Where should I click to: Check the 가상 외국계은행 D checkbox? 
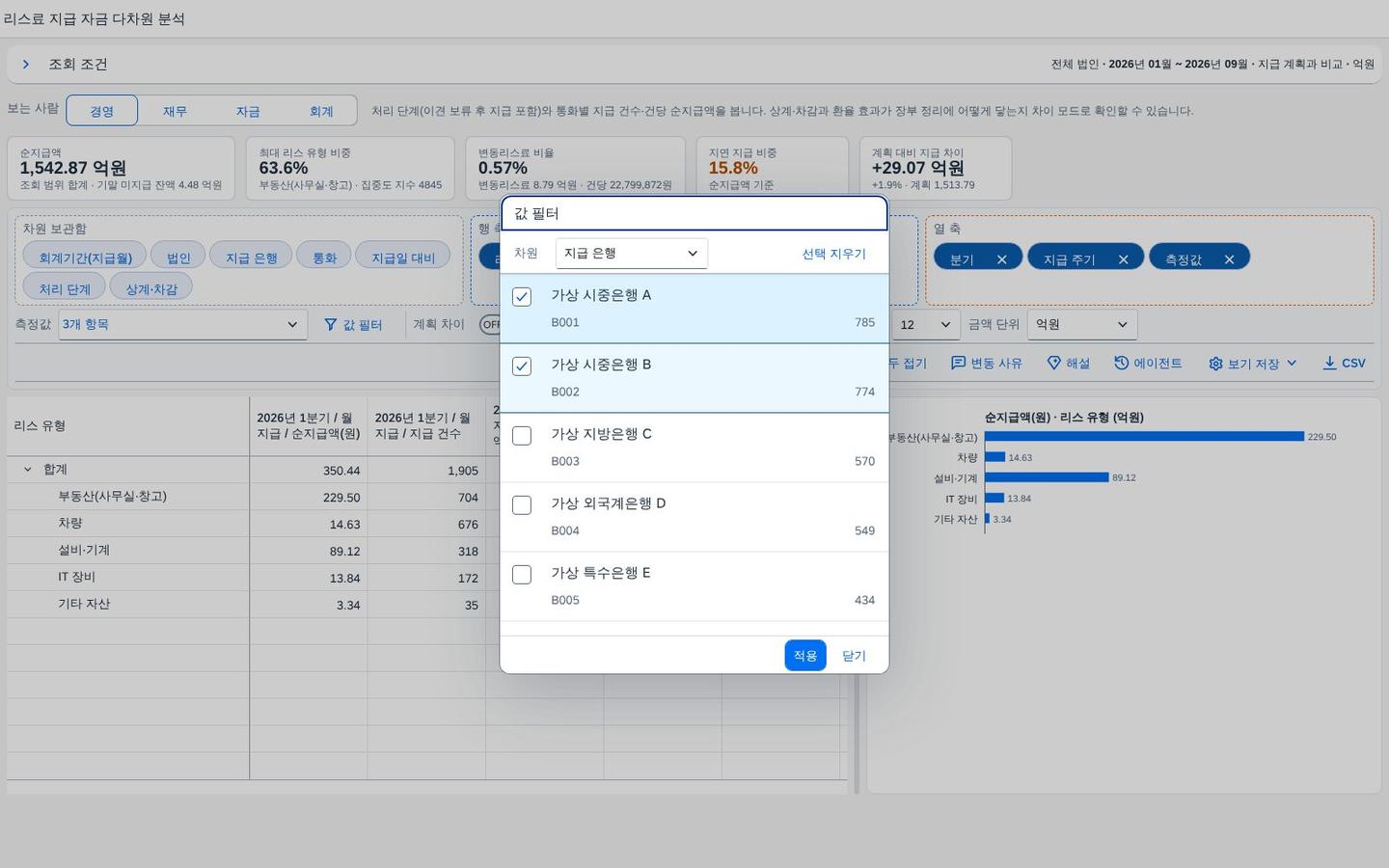tap(522, 505)
